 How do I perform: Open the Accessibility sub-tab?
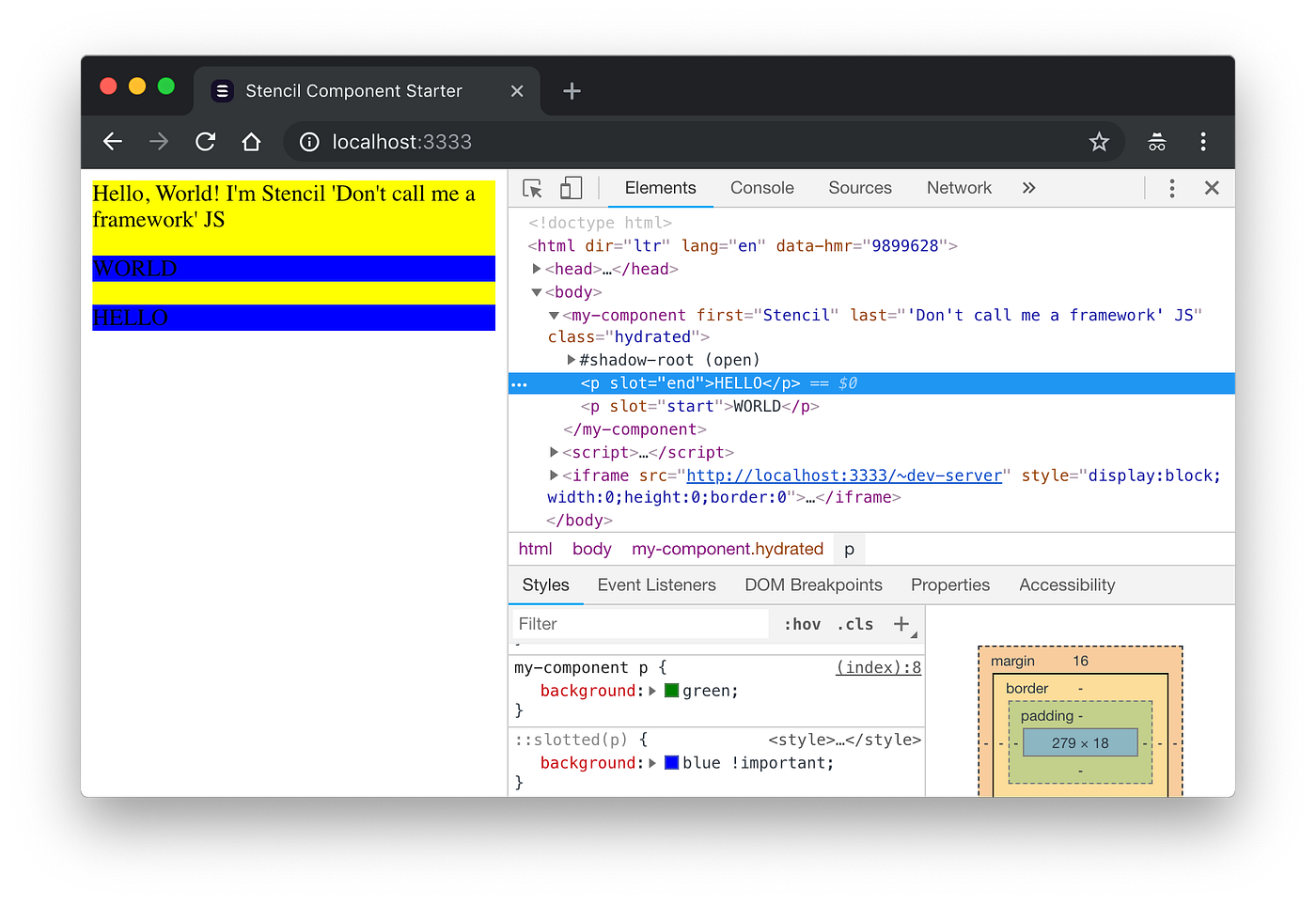point(1067,585)
